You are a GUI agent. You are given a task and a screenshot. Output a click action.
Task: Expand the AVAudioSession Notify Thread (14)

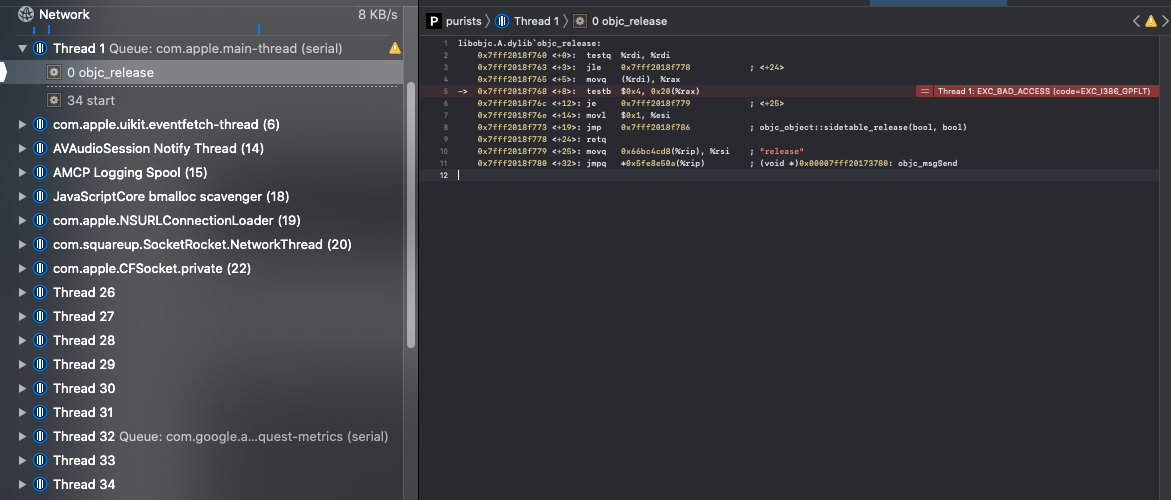(x=23, y=148)
